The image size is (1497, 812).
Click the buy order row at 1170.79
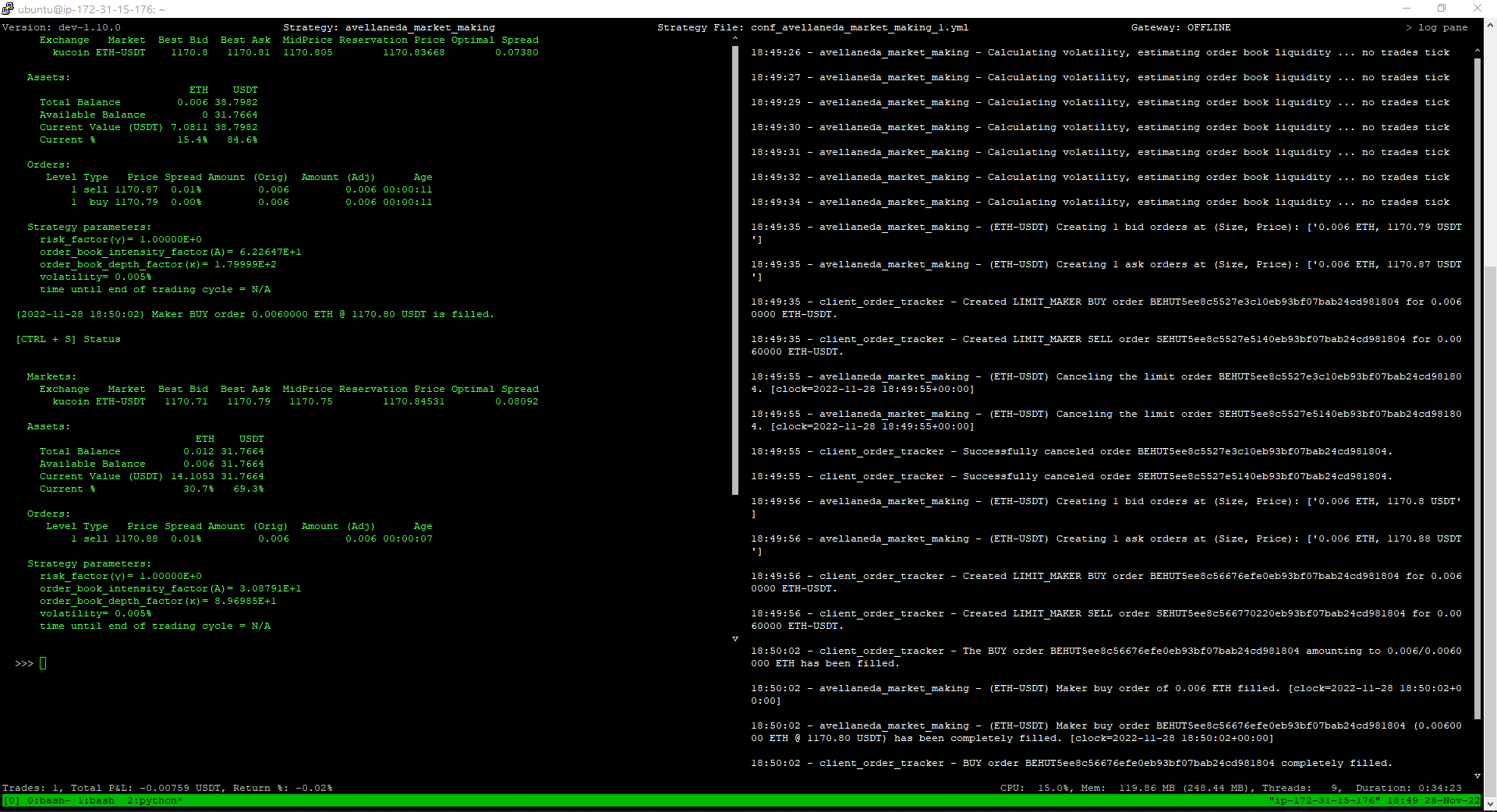click(252, 202)
